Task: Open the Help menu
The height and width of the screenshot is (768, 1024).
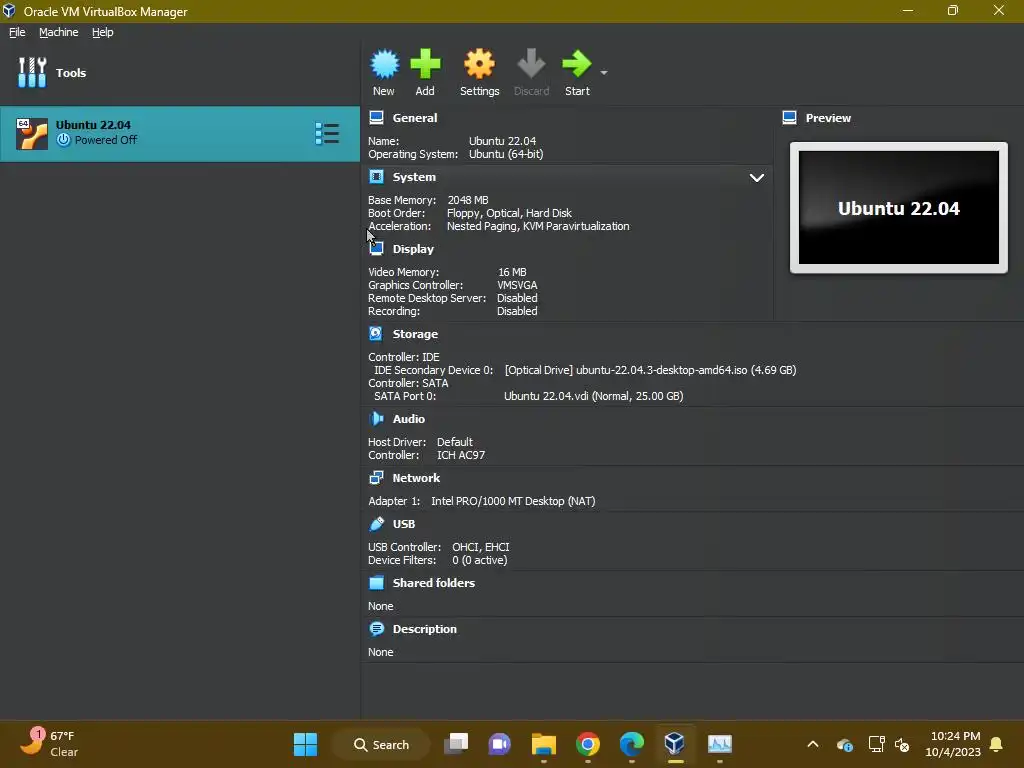Action: coord(103,32)
